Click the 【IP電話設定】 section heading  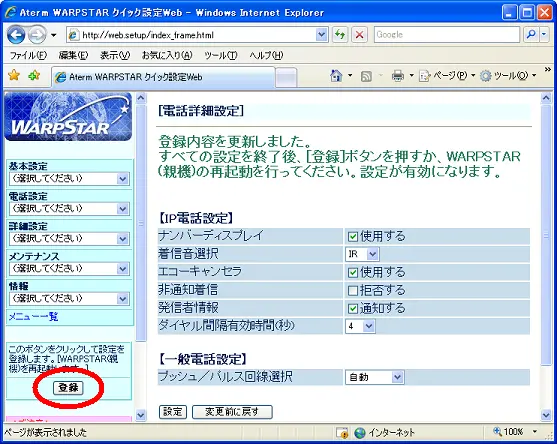[196, 218]
